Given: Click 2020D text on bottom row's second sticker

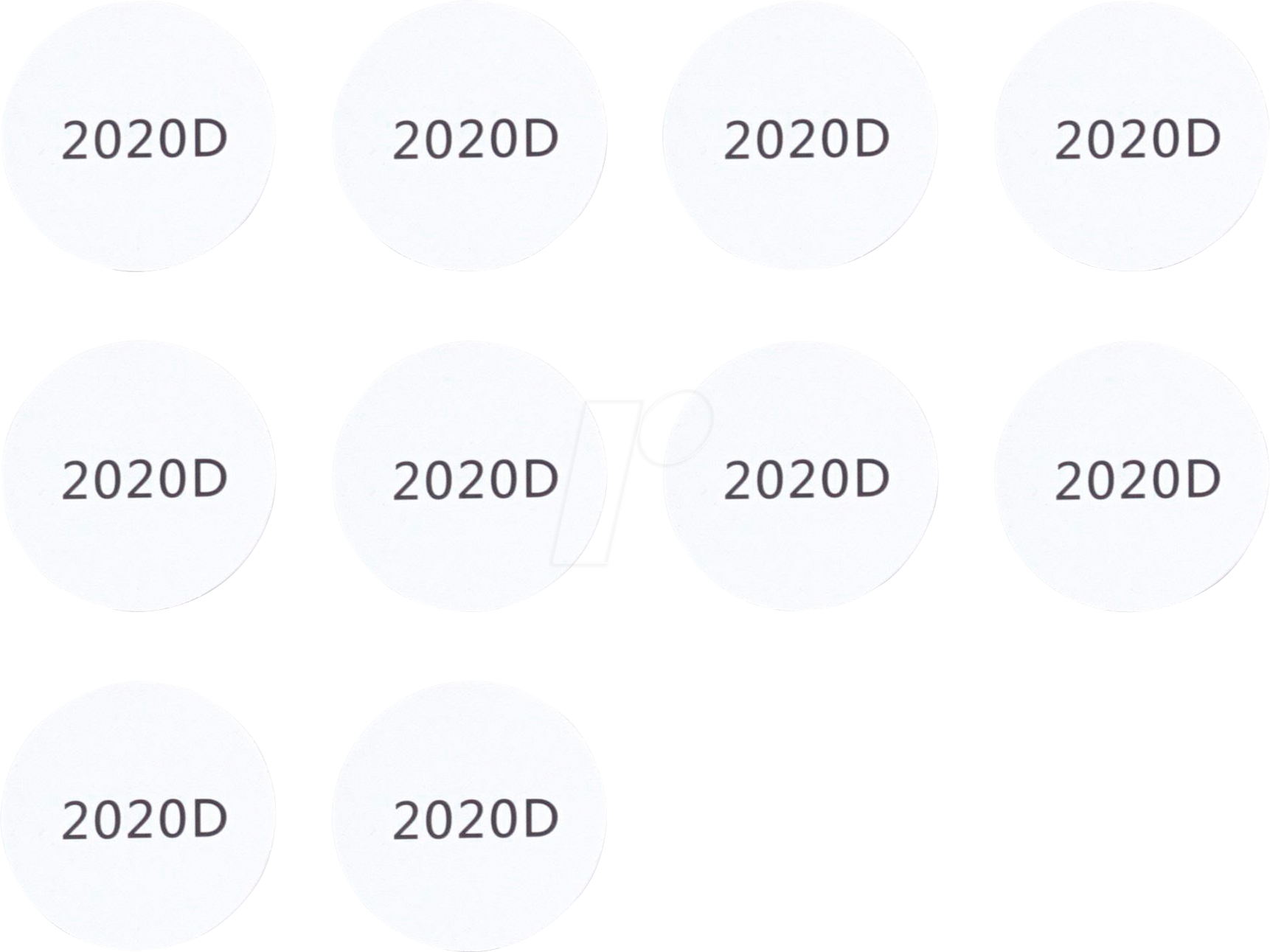Looking at the screenshot, I should (x=476, y=820).
